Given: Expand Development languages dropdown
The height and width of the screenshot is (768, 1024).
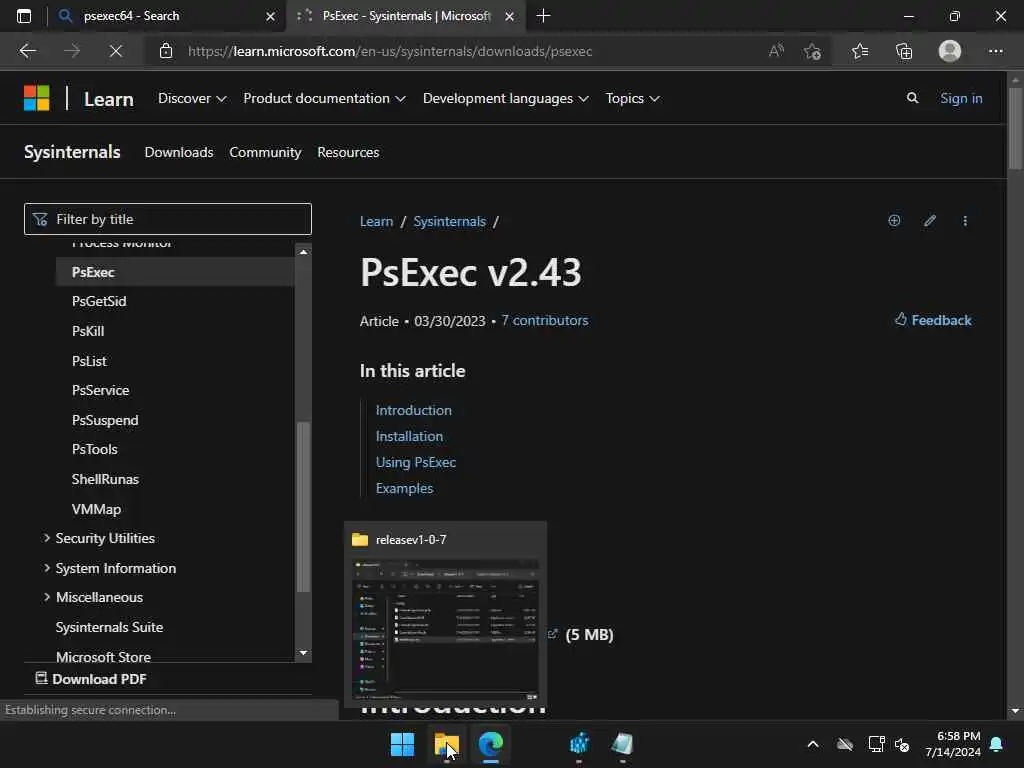Looking at the screenshot, I should (x=505, y=98).
